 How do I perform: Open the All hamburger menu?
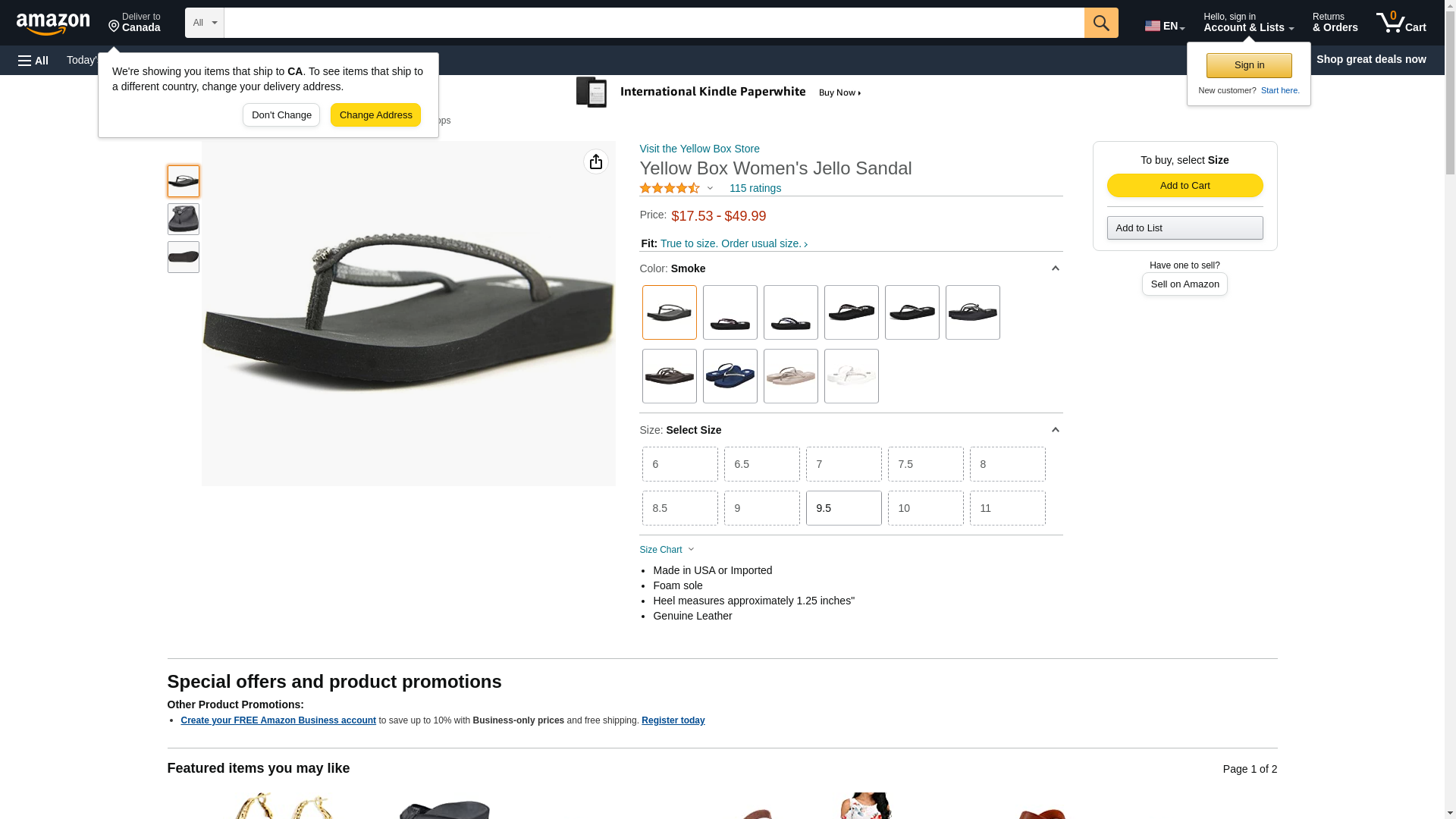tap(33, 60)
